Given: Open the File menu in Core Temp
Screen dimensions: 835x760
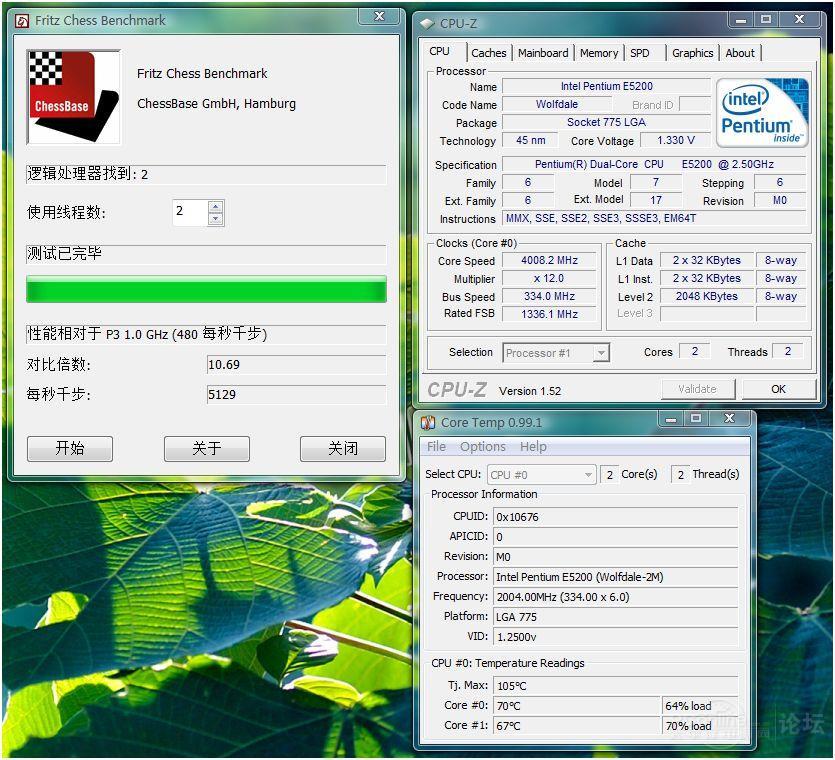Looking at the screenshot, I should (x=436, y=447).
